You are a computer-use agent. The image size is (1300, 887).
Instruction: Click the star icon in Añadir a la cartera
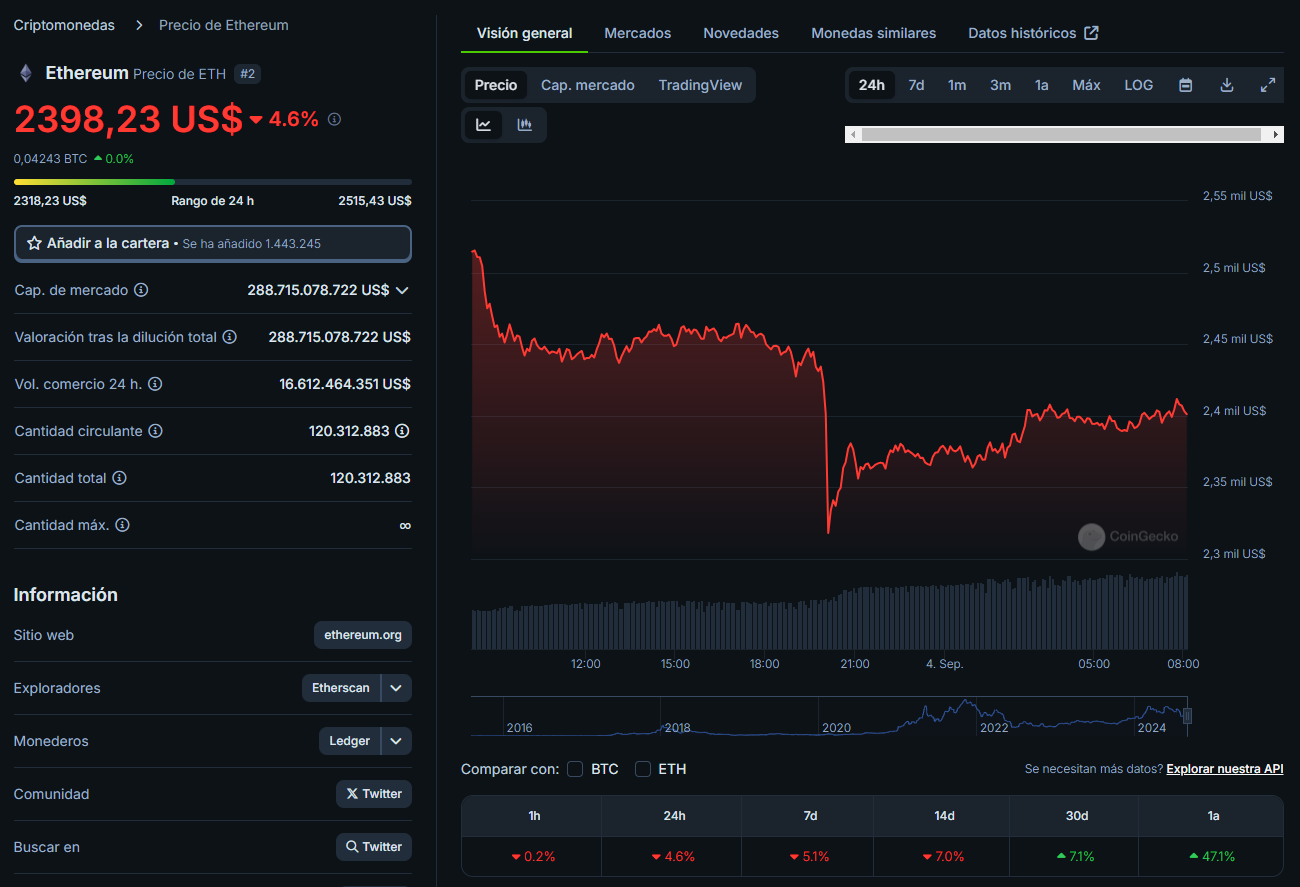[x=34, y=243]
